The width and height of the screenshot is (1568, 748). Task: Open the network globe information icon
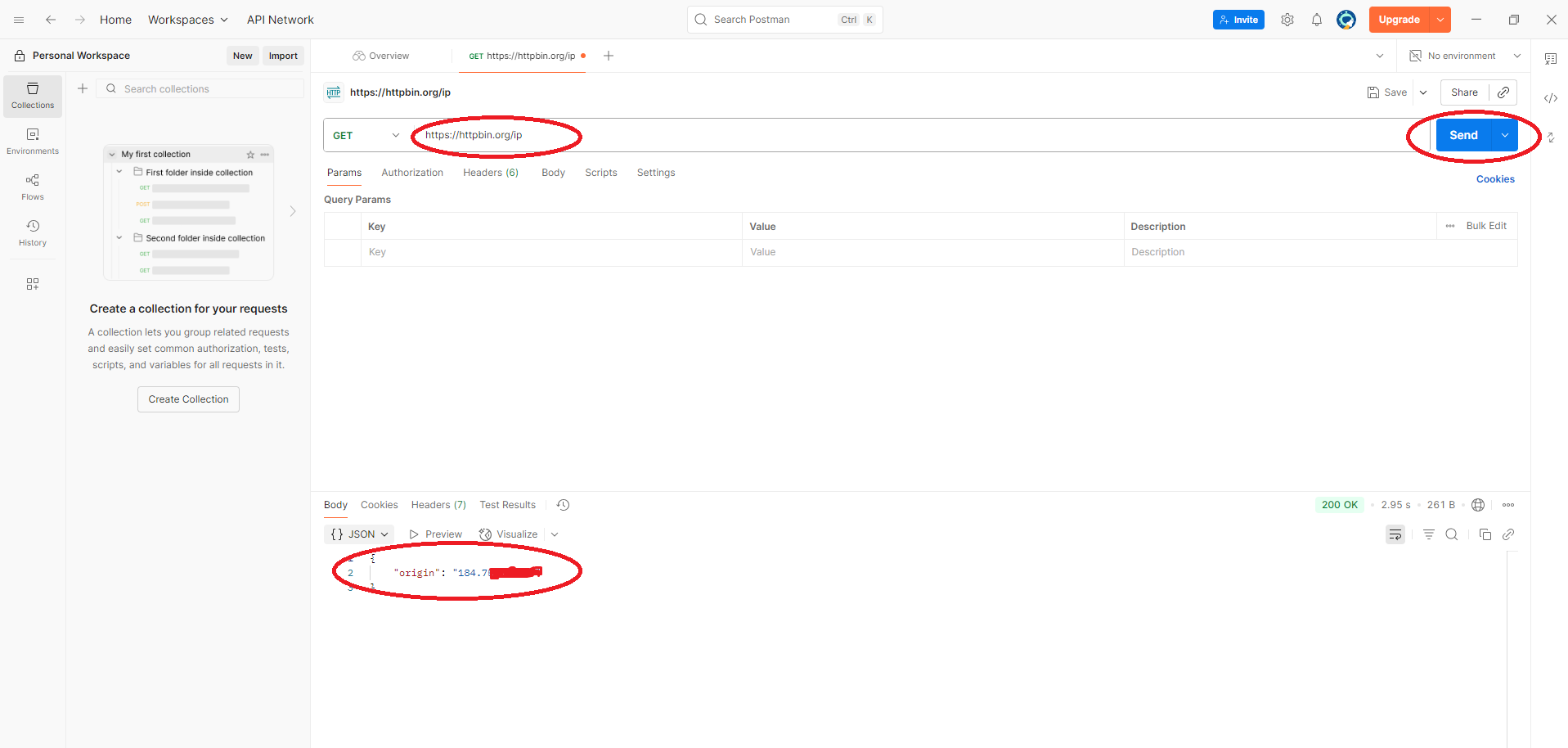click(x=1478, y=505)
